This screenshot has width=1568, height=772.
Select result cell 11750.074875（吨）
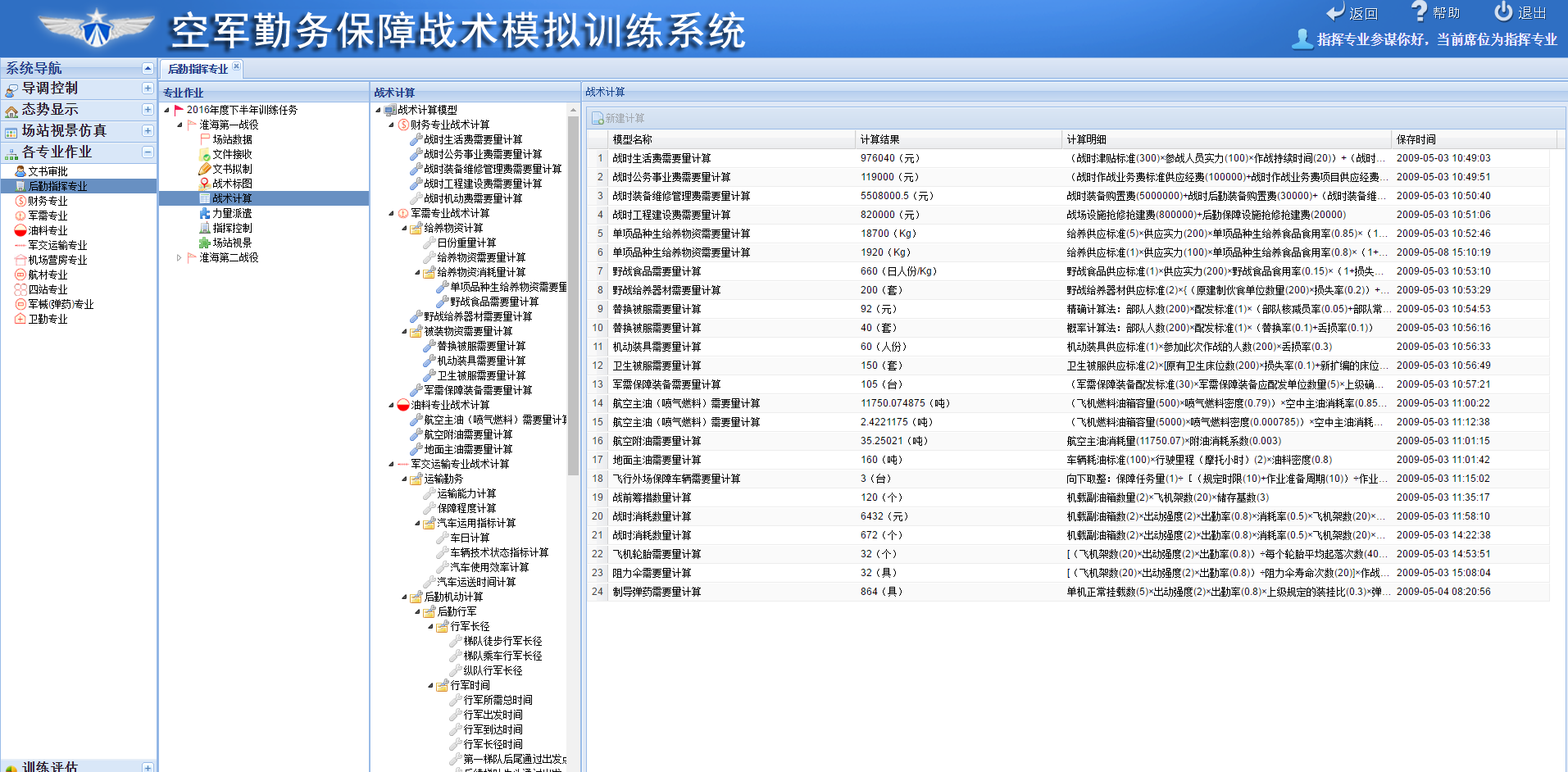tap(958, 403)
